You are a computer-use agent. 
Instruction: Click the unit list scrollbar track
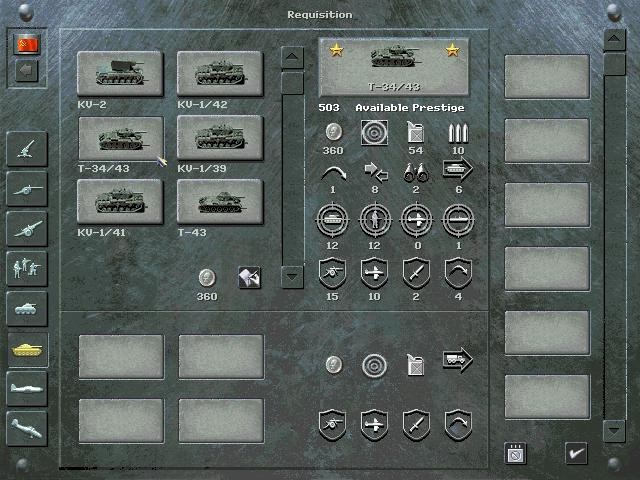click(292, 170)
